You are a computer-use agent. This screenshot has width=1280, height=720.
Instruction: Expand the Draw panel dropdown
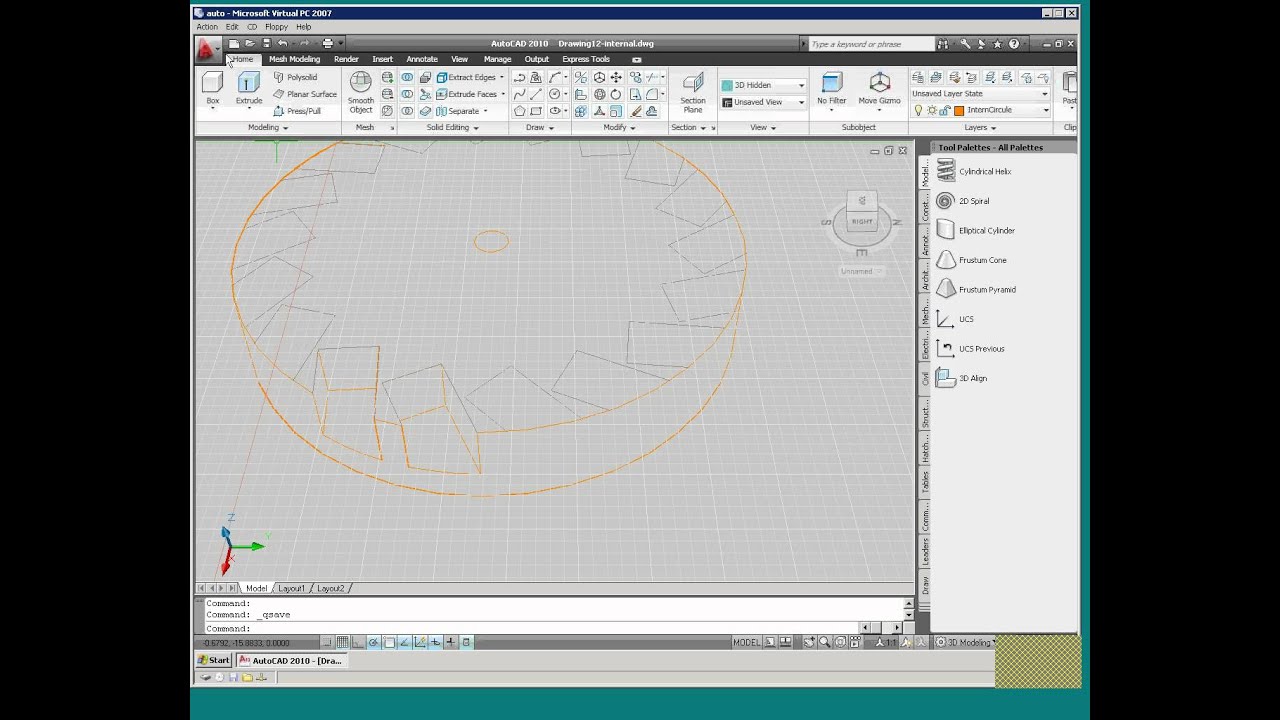tap(539, 128)
